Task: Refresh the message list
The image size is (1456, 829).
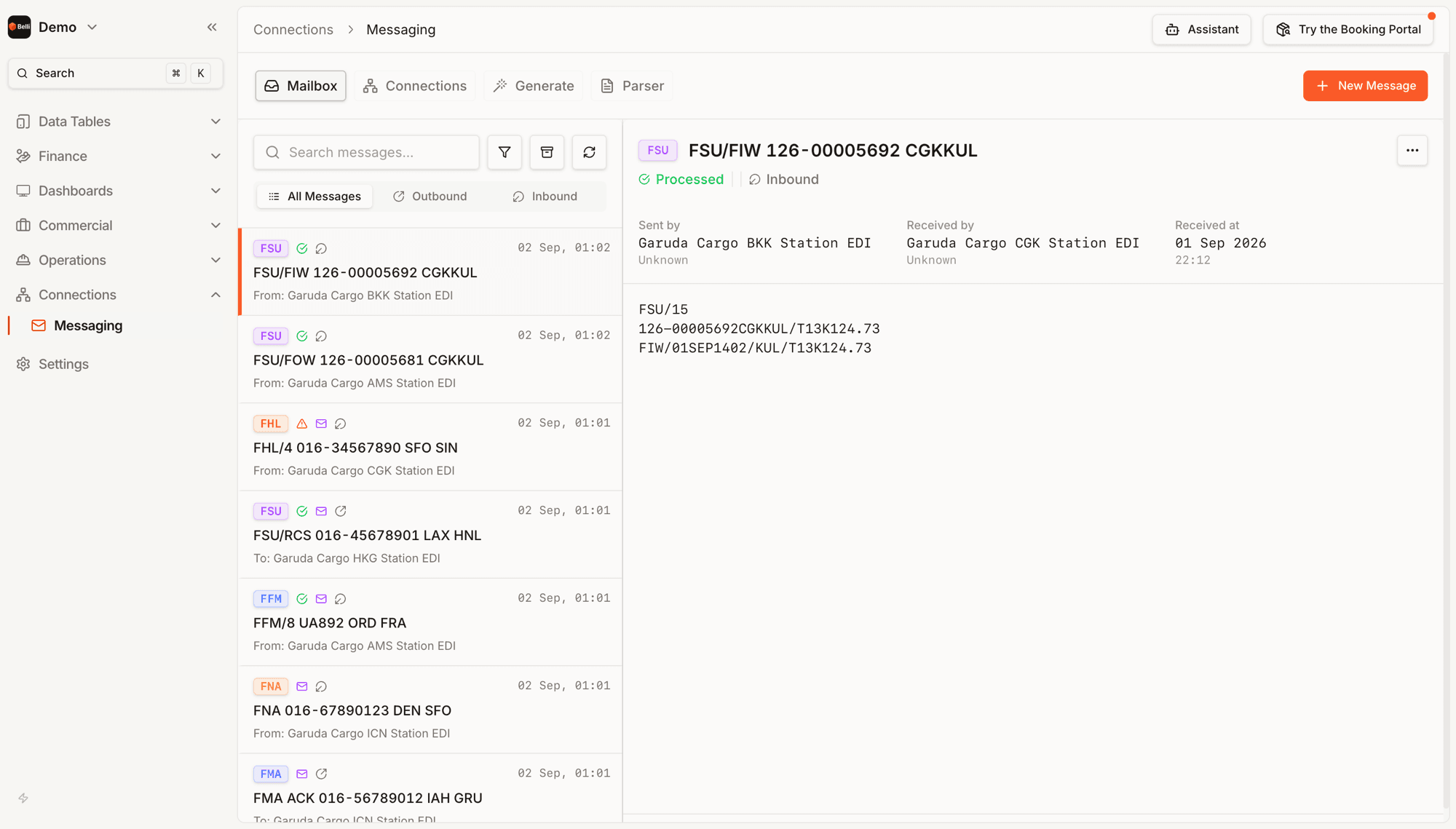Action: (589, 152)
